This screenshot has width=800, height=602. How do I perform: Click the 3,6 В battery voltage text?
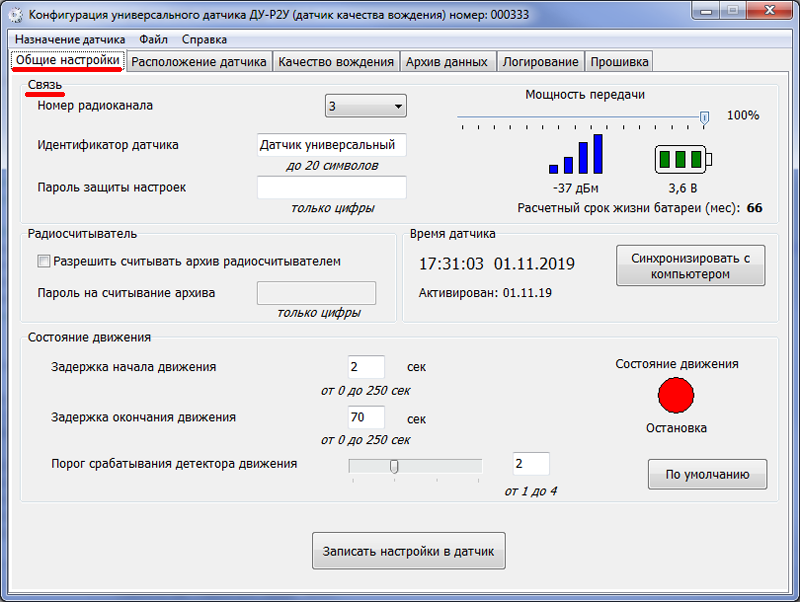coord(683,188)
